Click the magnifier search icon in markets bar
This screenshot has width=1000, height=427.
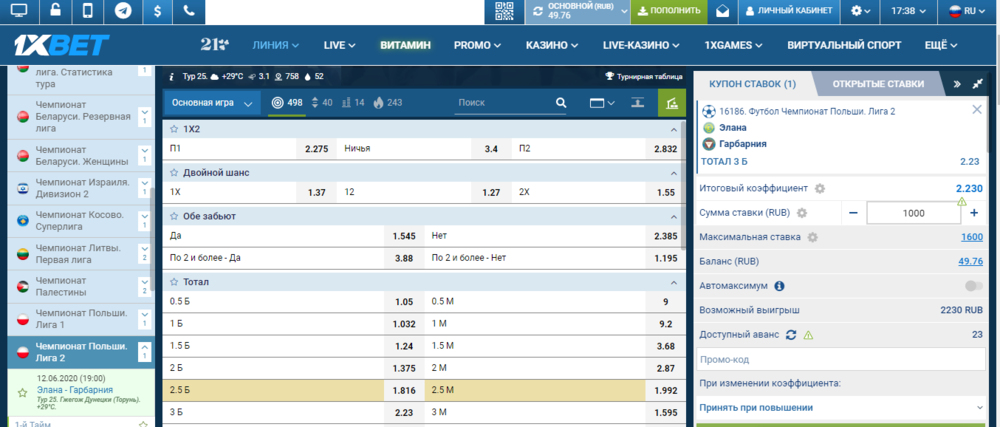[x=561, y=103]
